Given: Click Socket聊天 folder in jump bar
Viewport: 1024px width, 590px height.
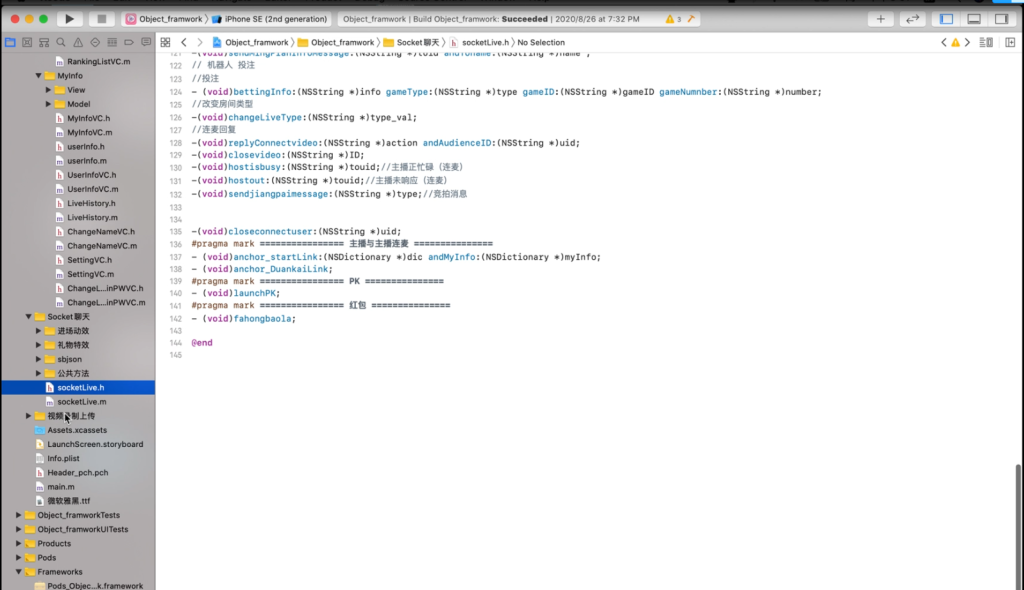Looking at the screenshot, I should click(x=411, y=42).
